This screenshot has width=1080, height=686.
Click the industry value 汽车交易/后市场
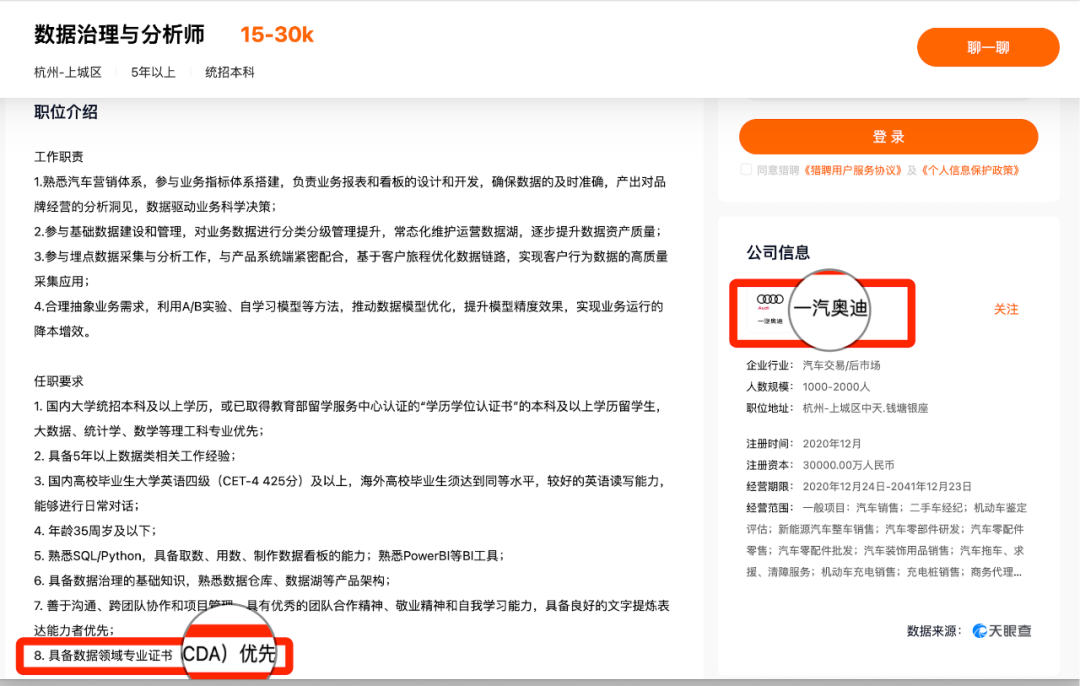(842, 365)
